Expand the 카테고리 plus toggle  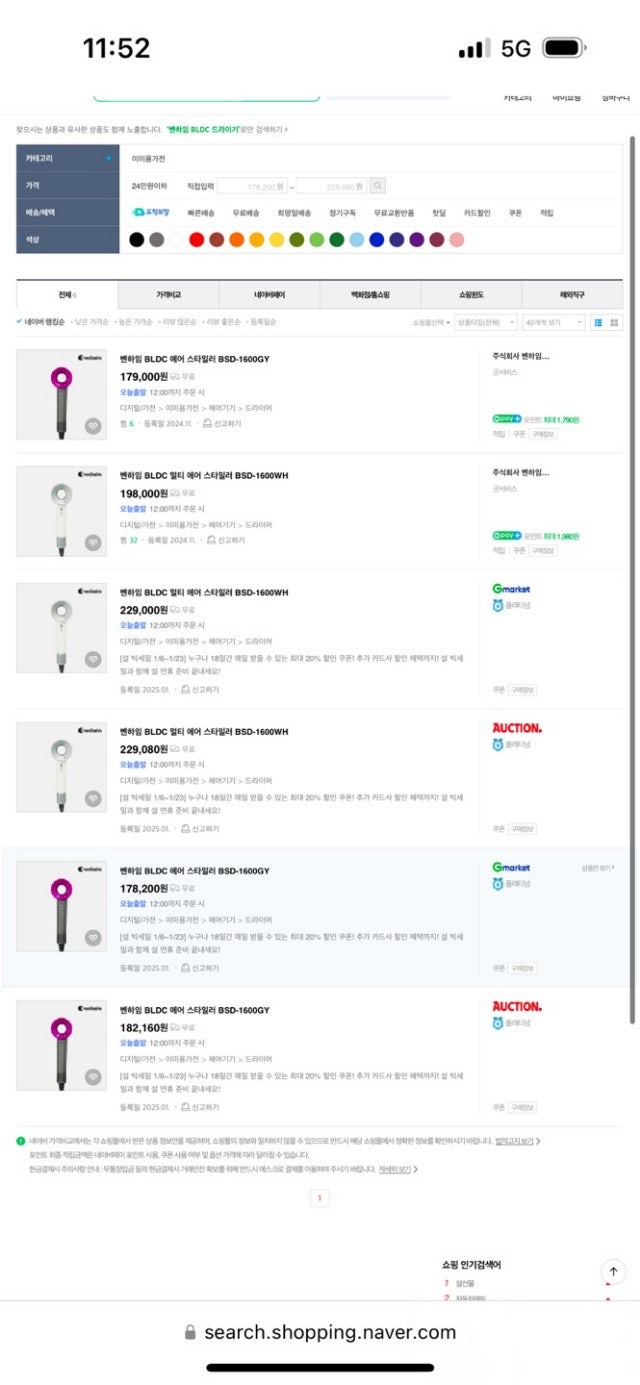pyautogui.click(x=108, y=158)
